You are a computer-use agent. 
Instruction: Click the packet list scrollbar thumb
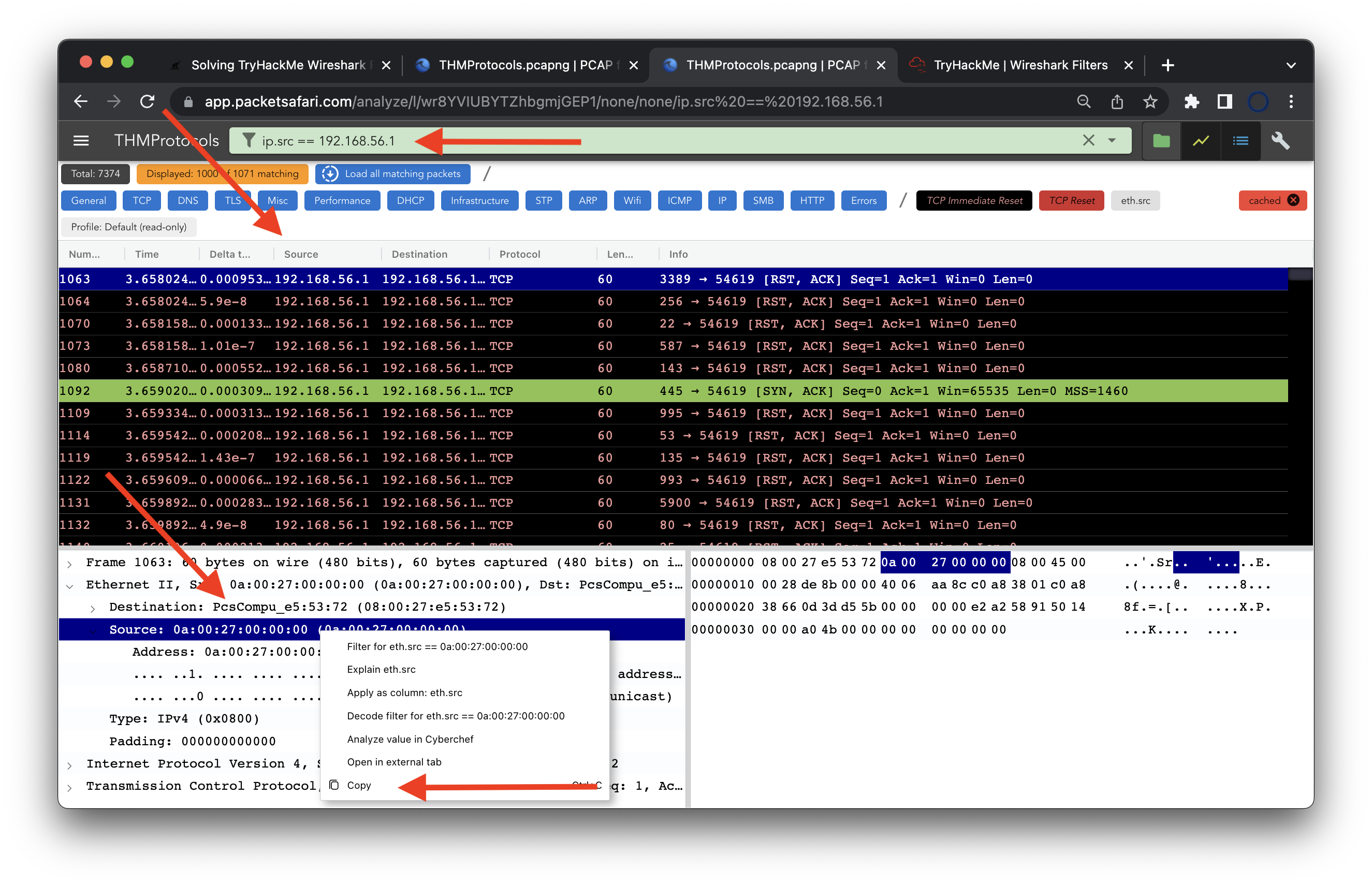click(1300, 275)
